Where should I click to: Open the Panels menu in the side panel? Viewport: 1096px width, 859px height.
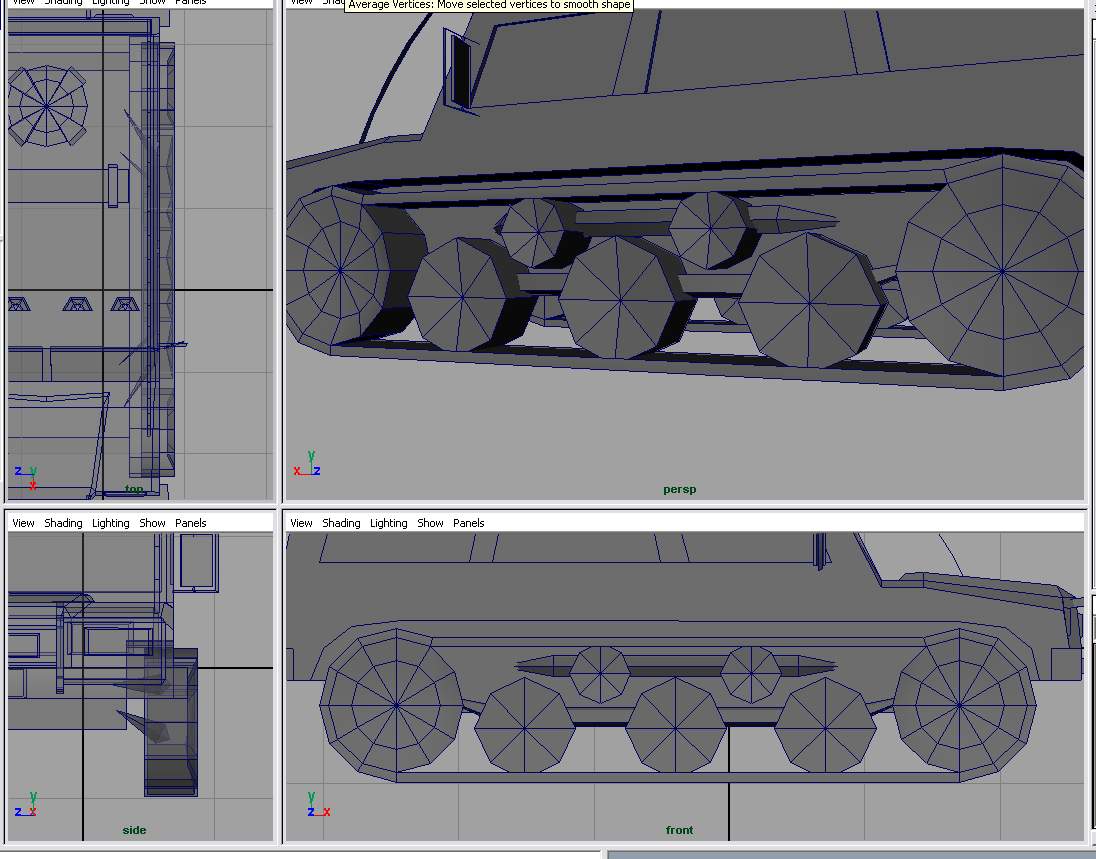tap(190, 523)
